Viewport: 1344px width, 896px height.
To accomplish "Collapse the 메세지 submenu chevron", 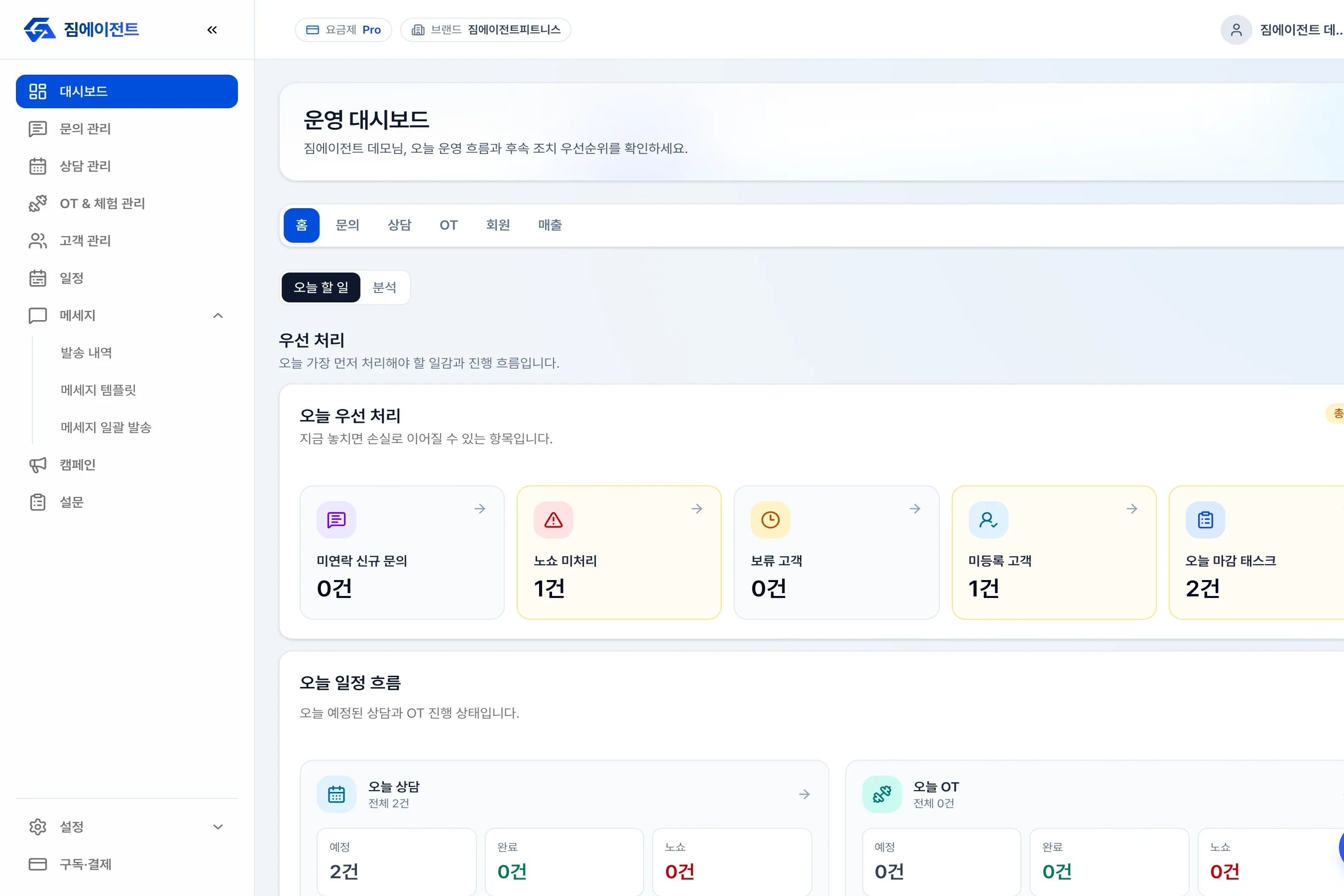I will (x=218, y=315).
